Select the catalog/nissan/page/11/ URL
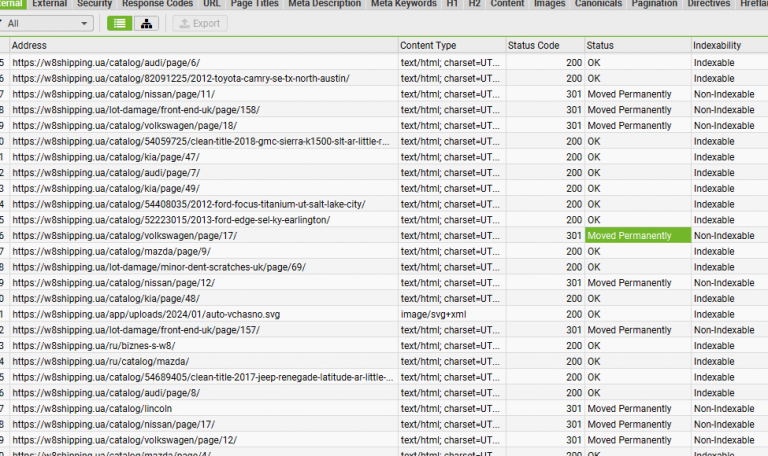This screenshot has height=456, width=768. 114,94
